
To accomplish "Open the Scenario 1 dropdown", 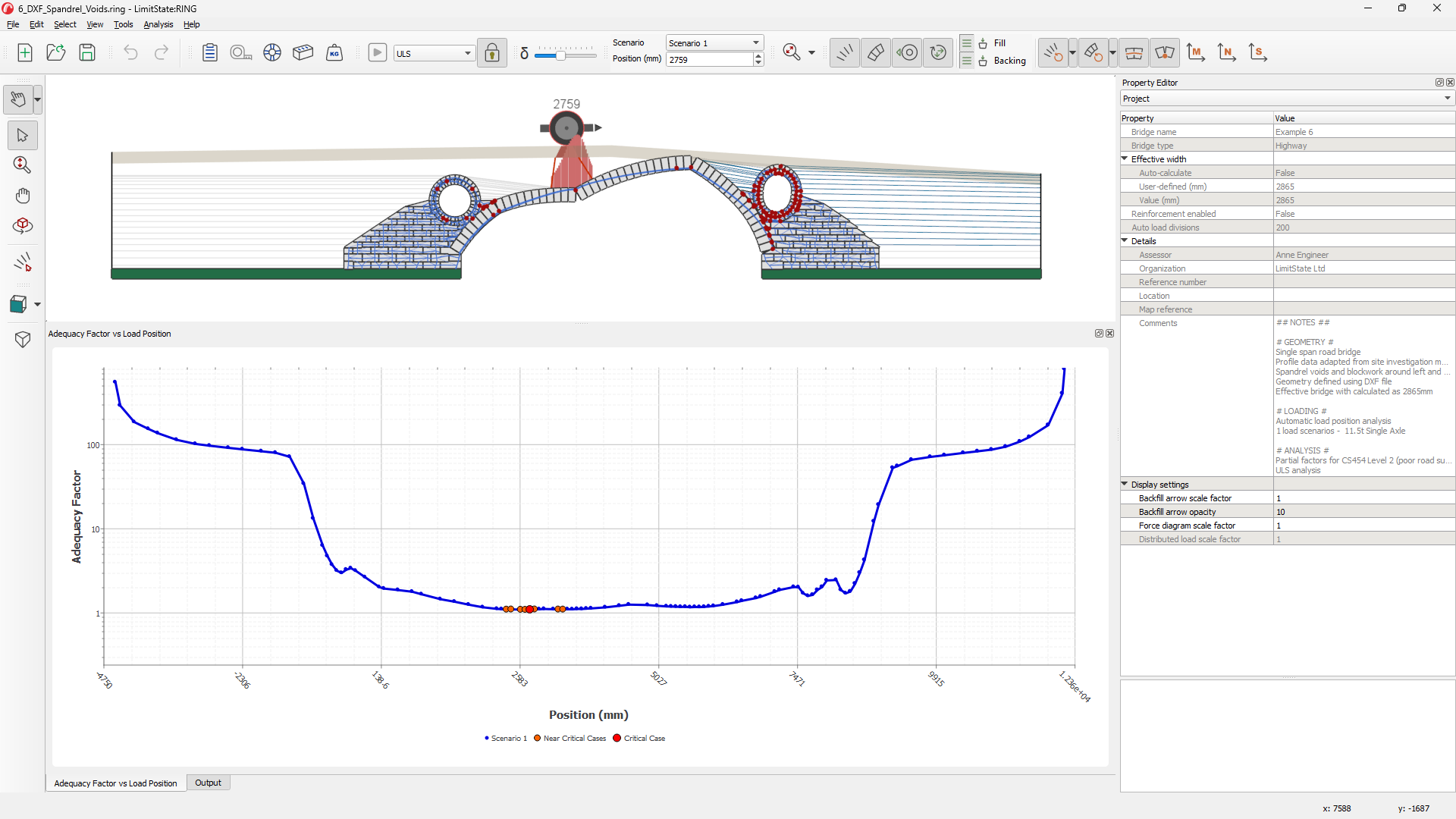I will [714, 42].
